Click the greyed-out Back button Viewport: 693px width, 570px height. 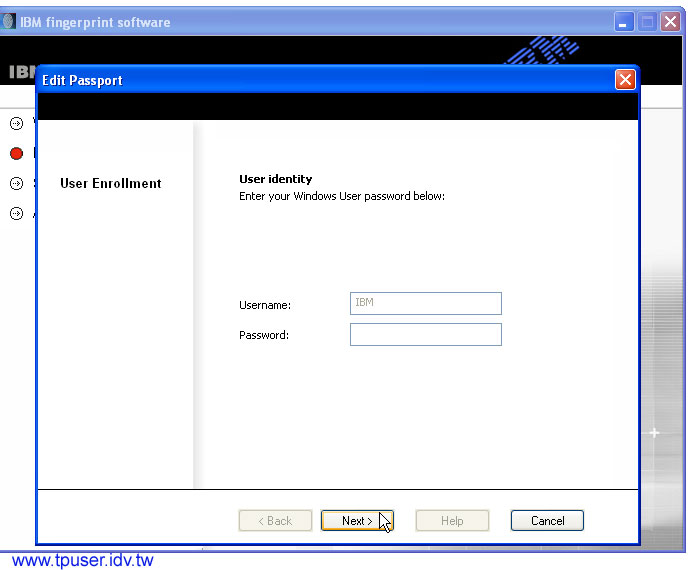[x=275, y=521]
